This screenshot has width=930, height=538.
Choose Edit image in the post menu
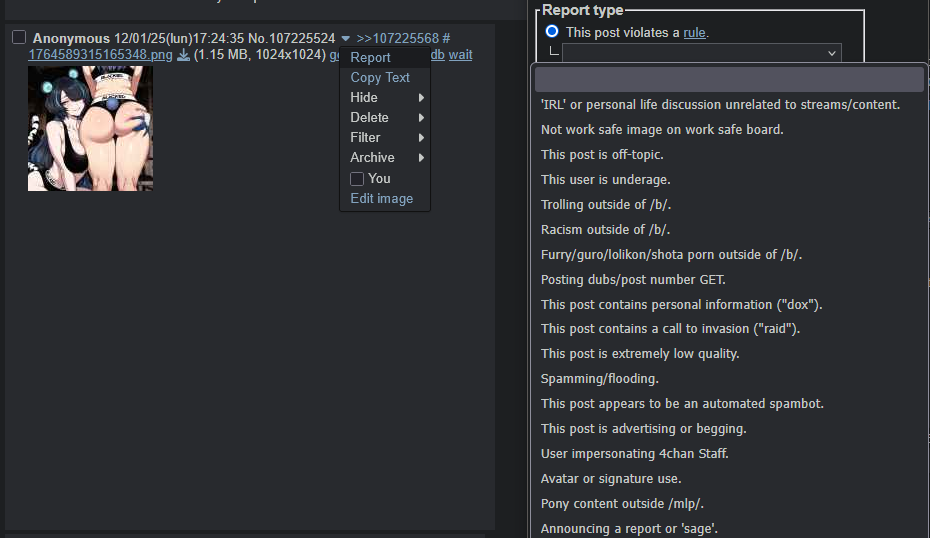click(381, 199)
